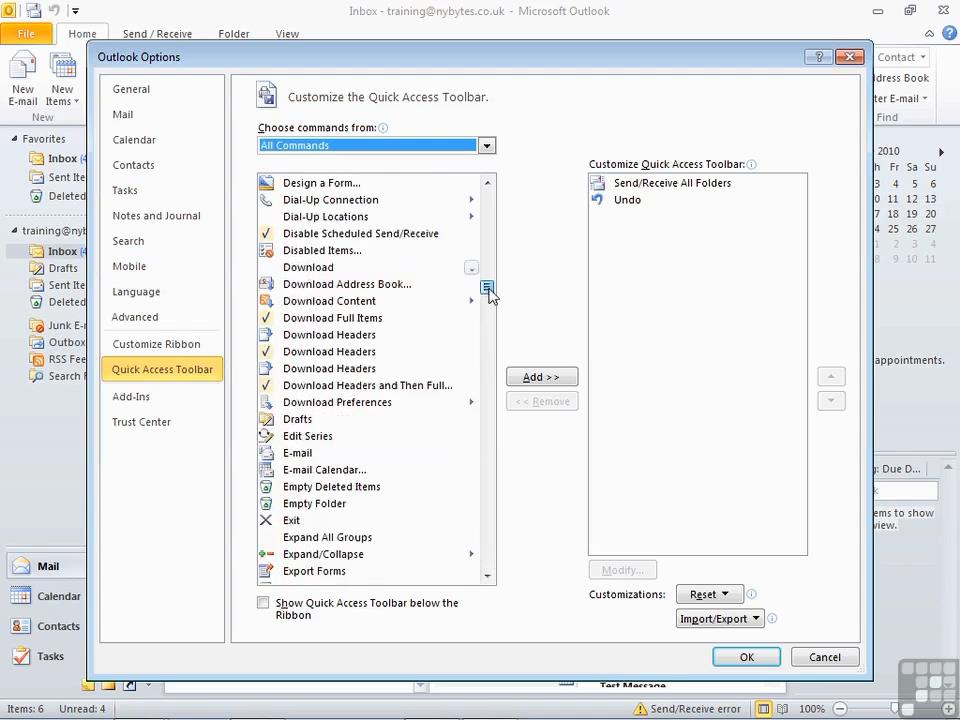Click the E-mail Calendar icon
Image resolution: width=960 pixels, height=720 pixels.
tap(266, 470)
